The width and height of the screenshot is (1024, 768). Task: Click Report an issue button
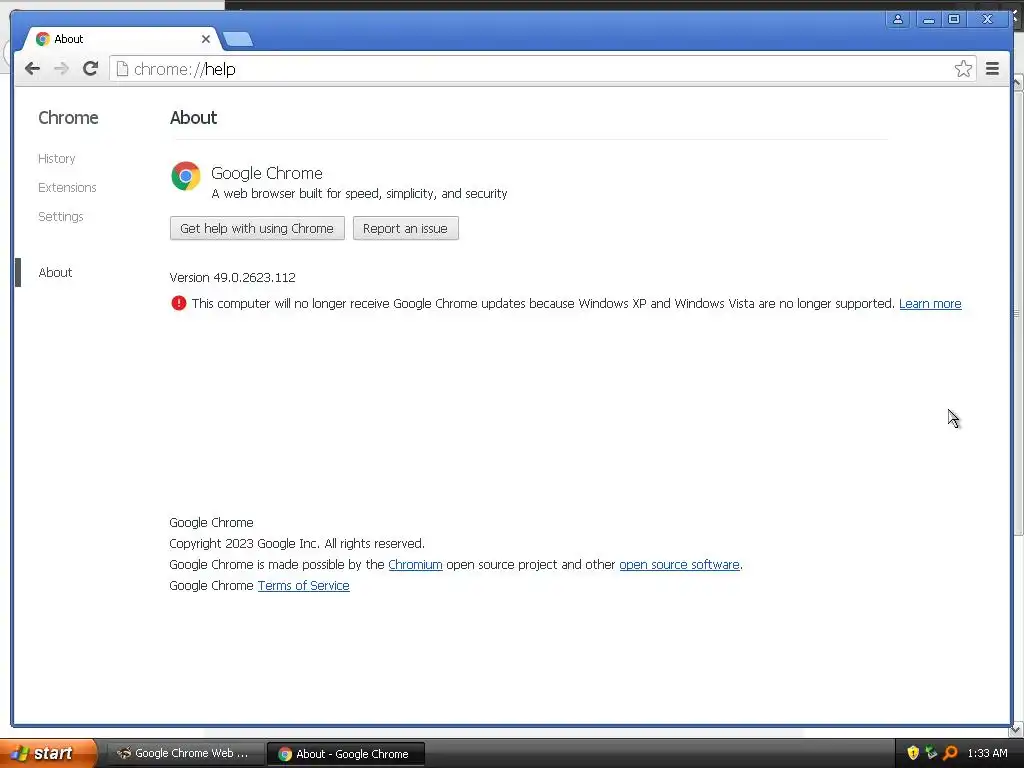(406, 228)
